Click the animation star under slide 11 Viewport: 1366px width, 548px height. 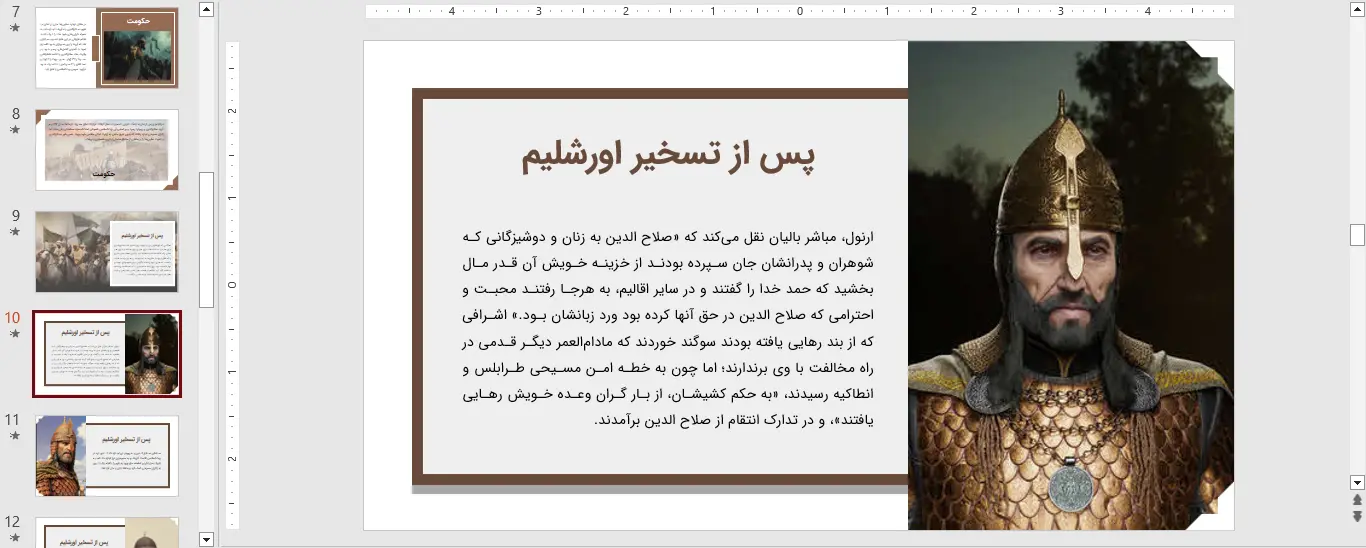click(14, 435)
